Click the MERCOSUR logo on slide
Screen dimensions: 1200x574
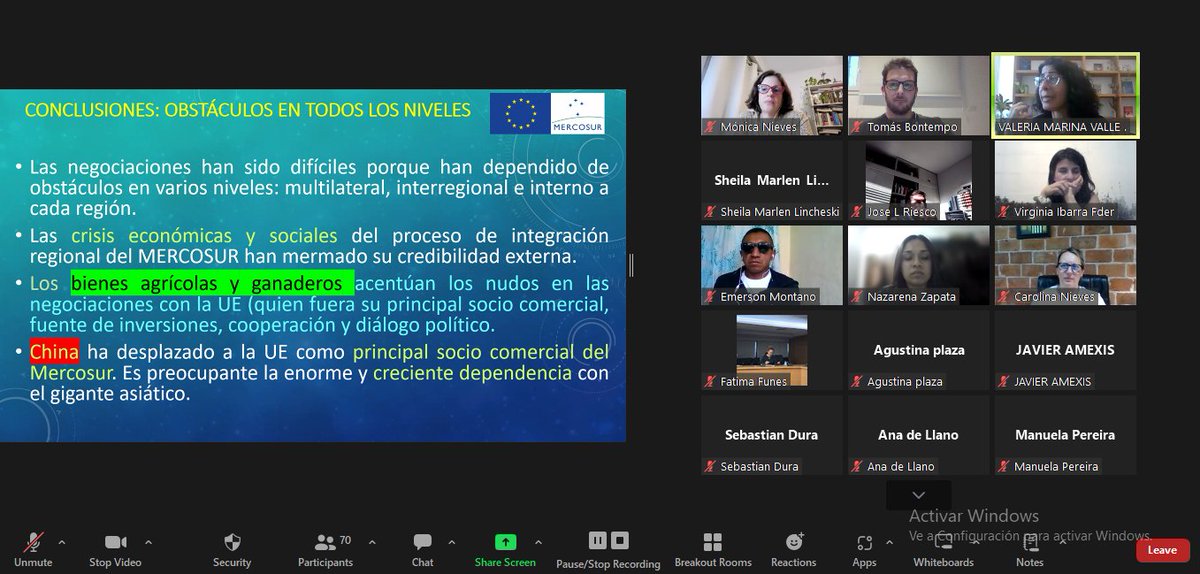577,113
